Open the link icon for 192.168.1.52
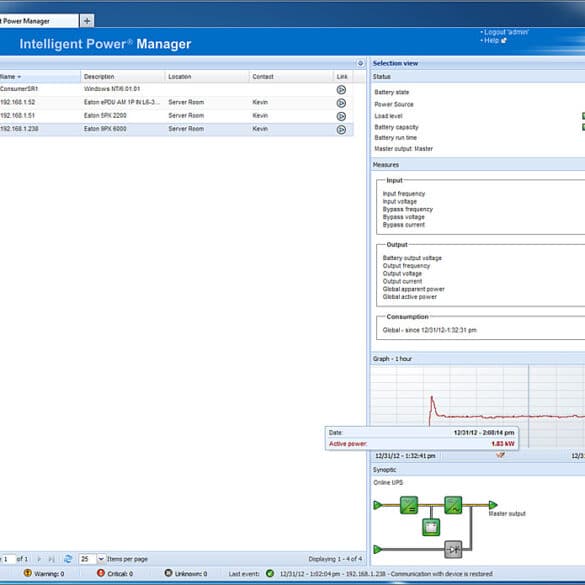Screen dimensions: 585x585 (341, 103)
